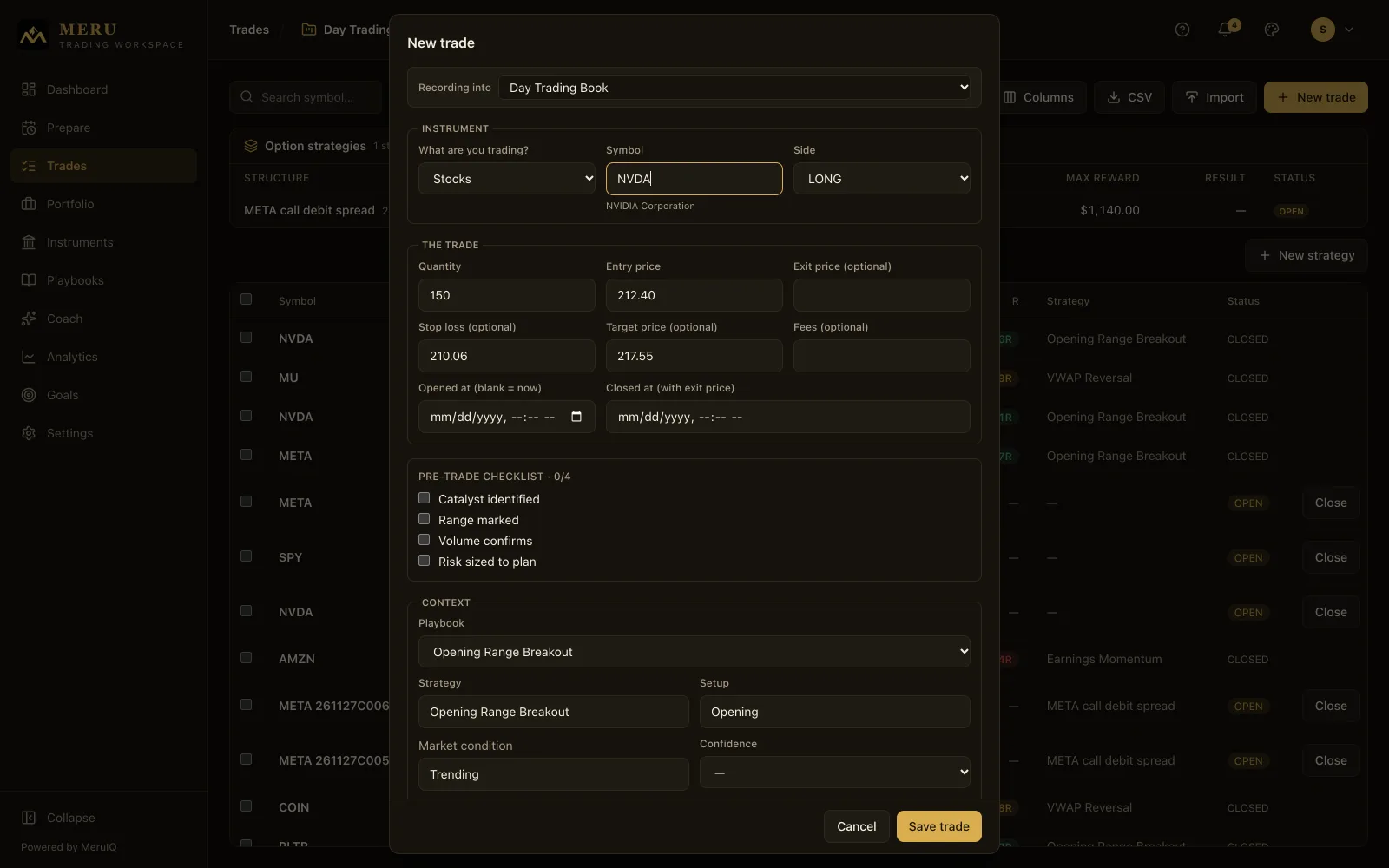Click the Setup field showing Opening
1389x868 pixels.
pos(835,712)
